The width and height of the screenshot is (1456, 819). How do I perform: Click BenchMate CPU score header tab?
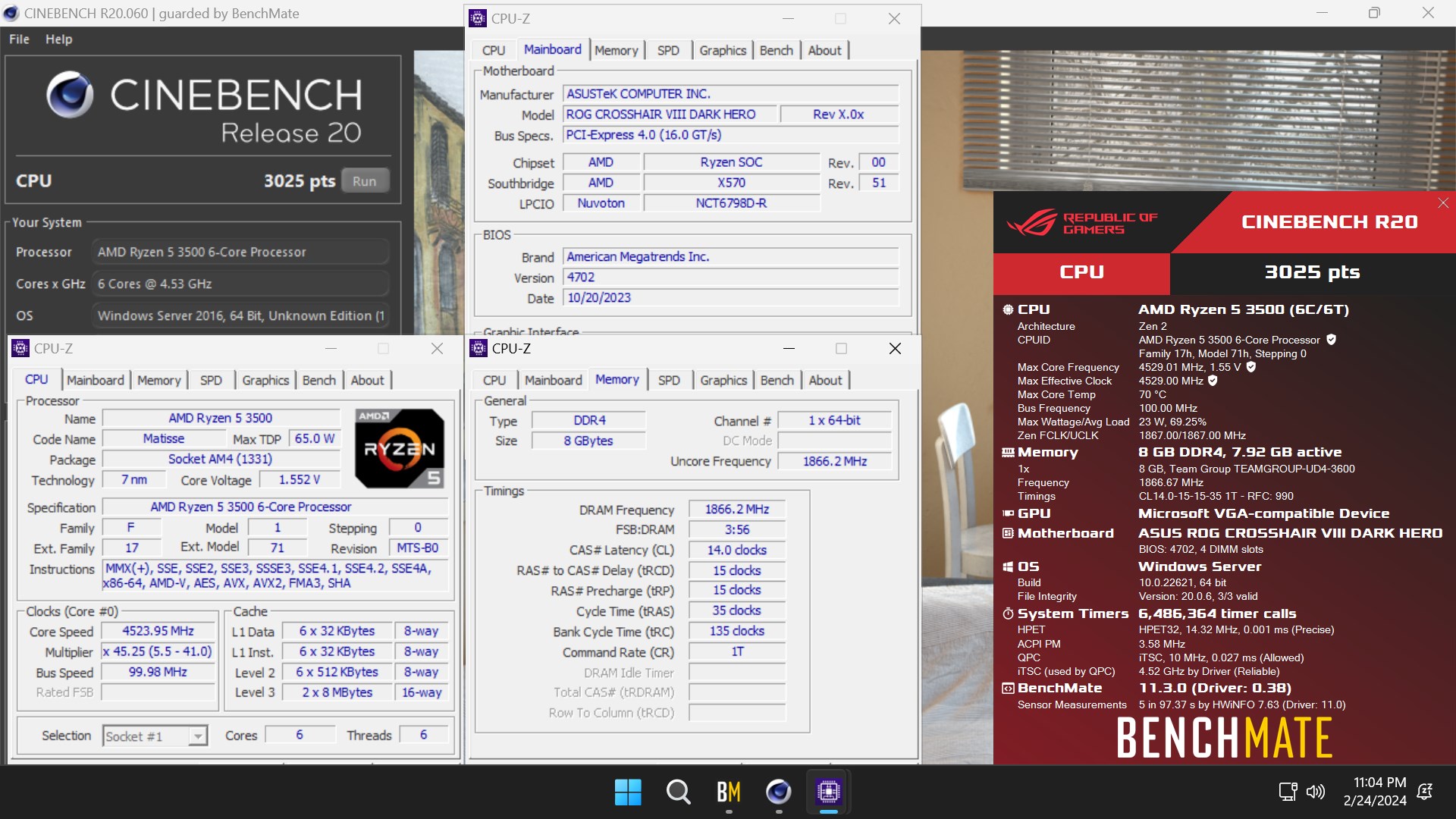[x=1081, y=272]
